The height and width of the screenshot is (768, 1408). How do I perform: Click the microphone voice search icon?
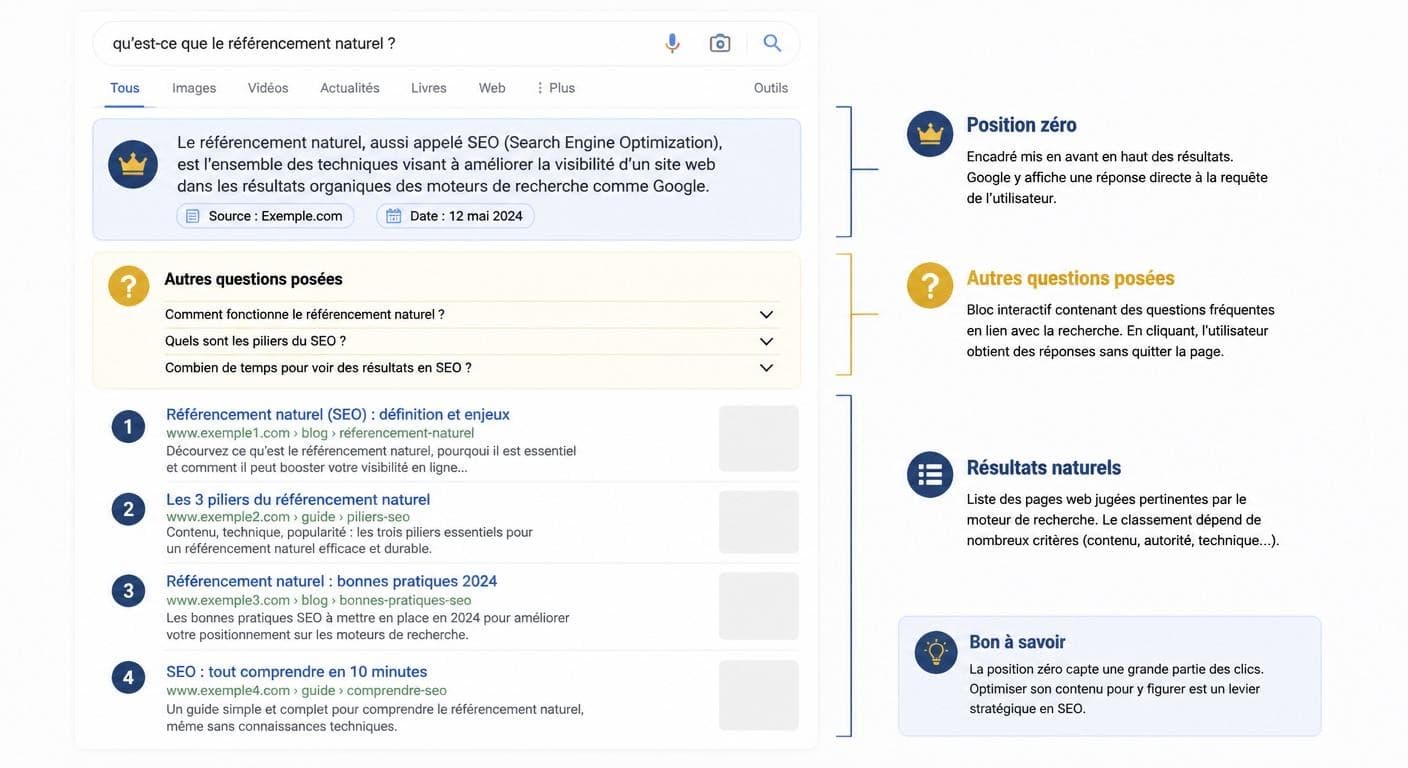pos(672,43)
